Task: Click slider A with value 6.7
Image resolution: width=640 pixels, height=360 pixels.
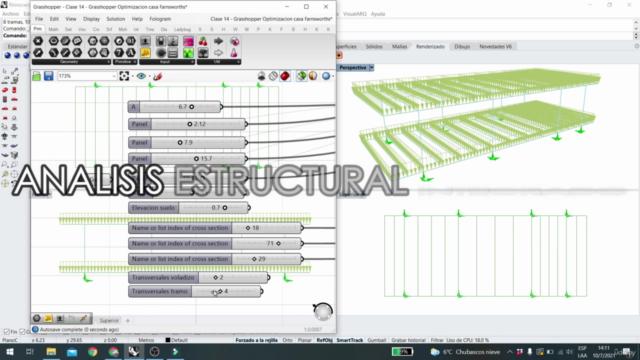Action: (x=174, y=107)
